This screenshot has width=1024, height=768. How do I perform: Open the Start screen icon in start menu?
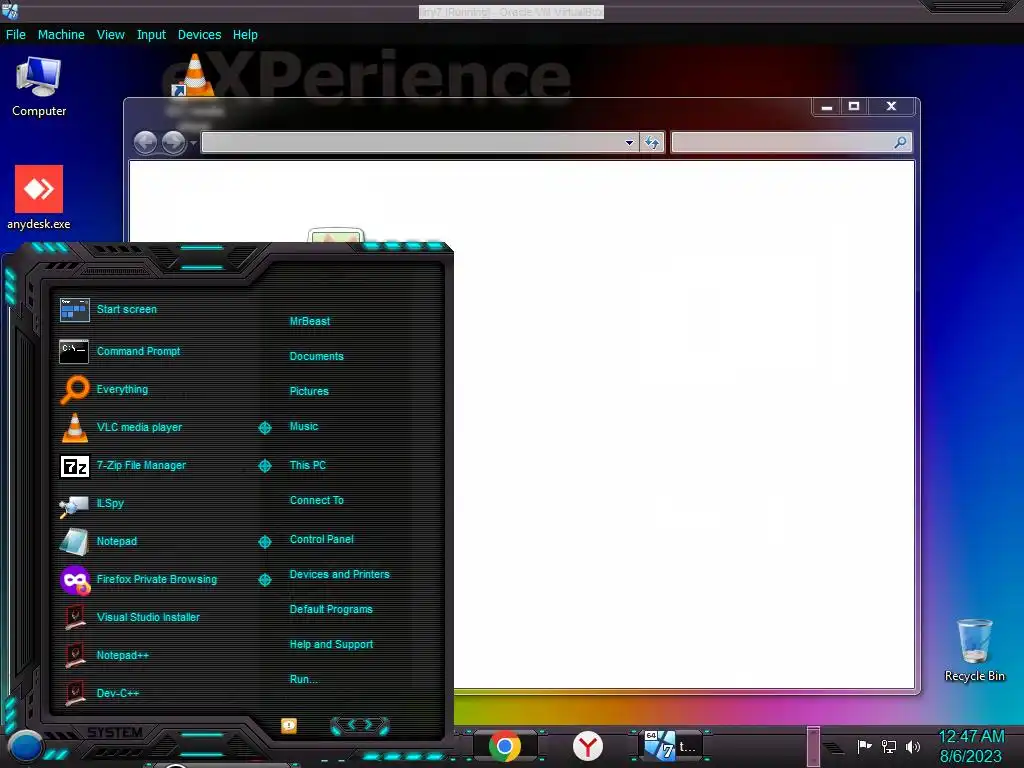pyautogui.click(x=74, y=310)
